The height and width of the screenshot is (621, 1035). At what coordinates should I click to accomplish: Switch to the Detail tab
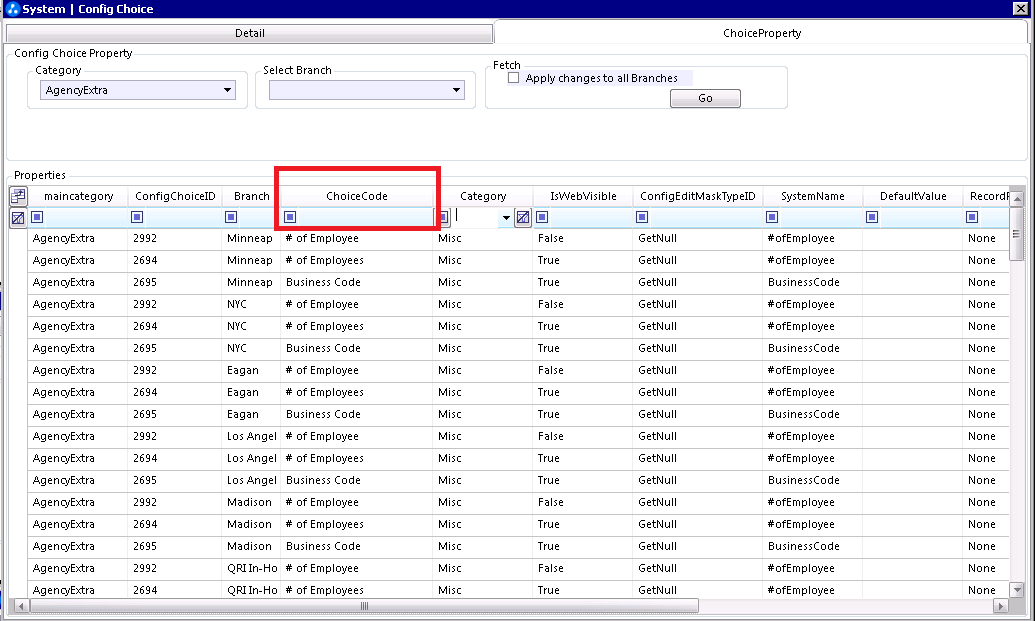tap(250, 33)
